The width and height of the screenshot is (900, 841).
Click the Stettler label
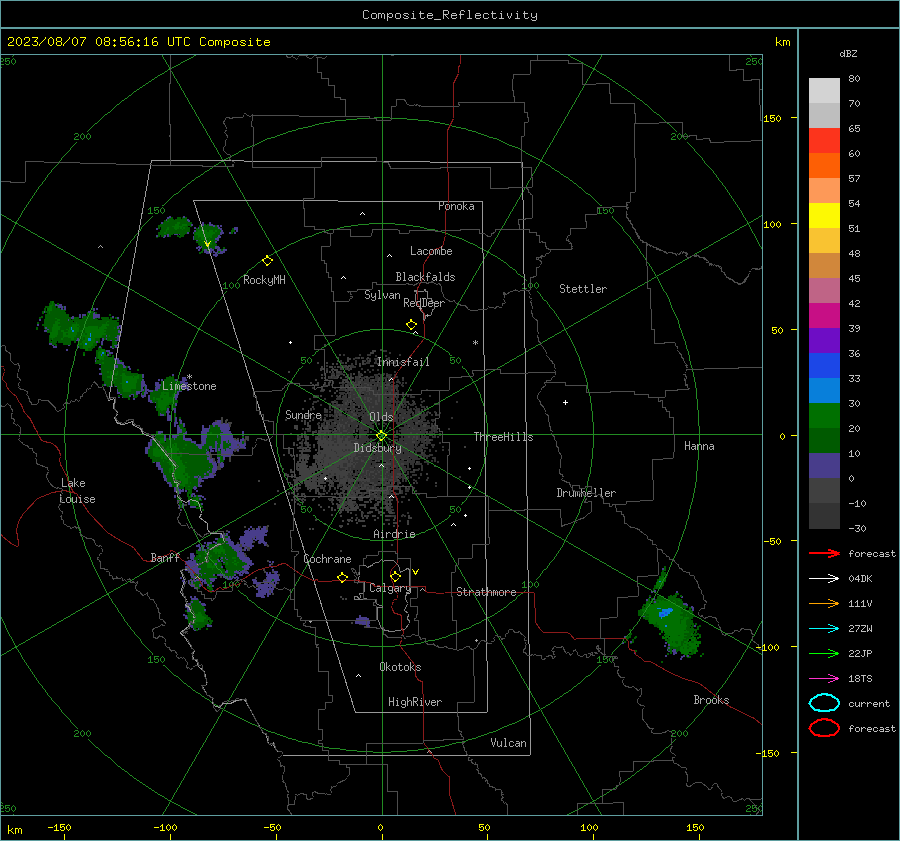click(583, 289)
